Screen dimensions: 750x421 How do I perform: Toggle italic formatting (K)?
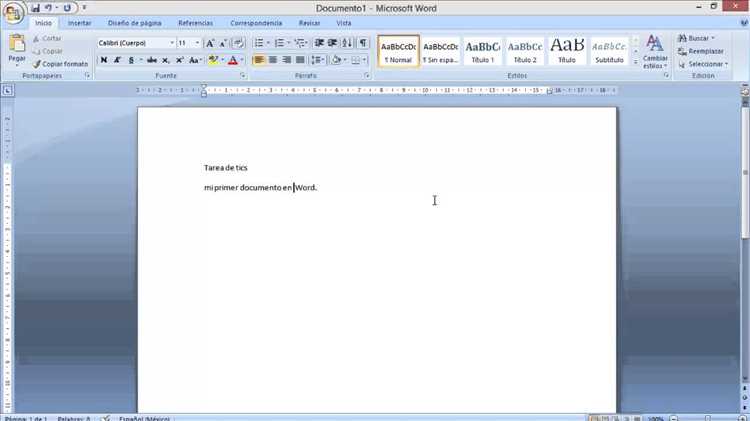coord(117,60)
